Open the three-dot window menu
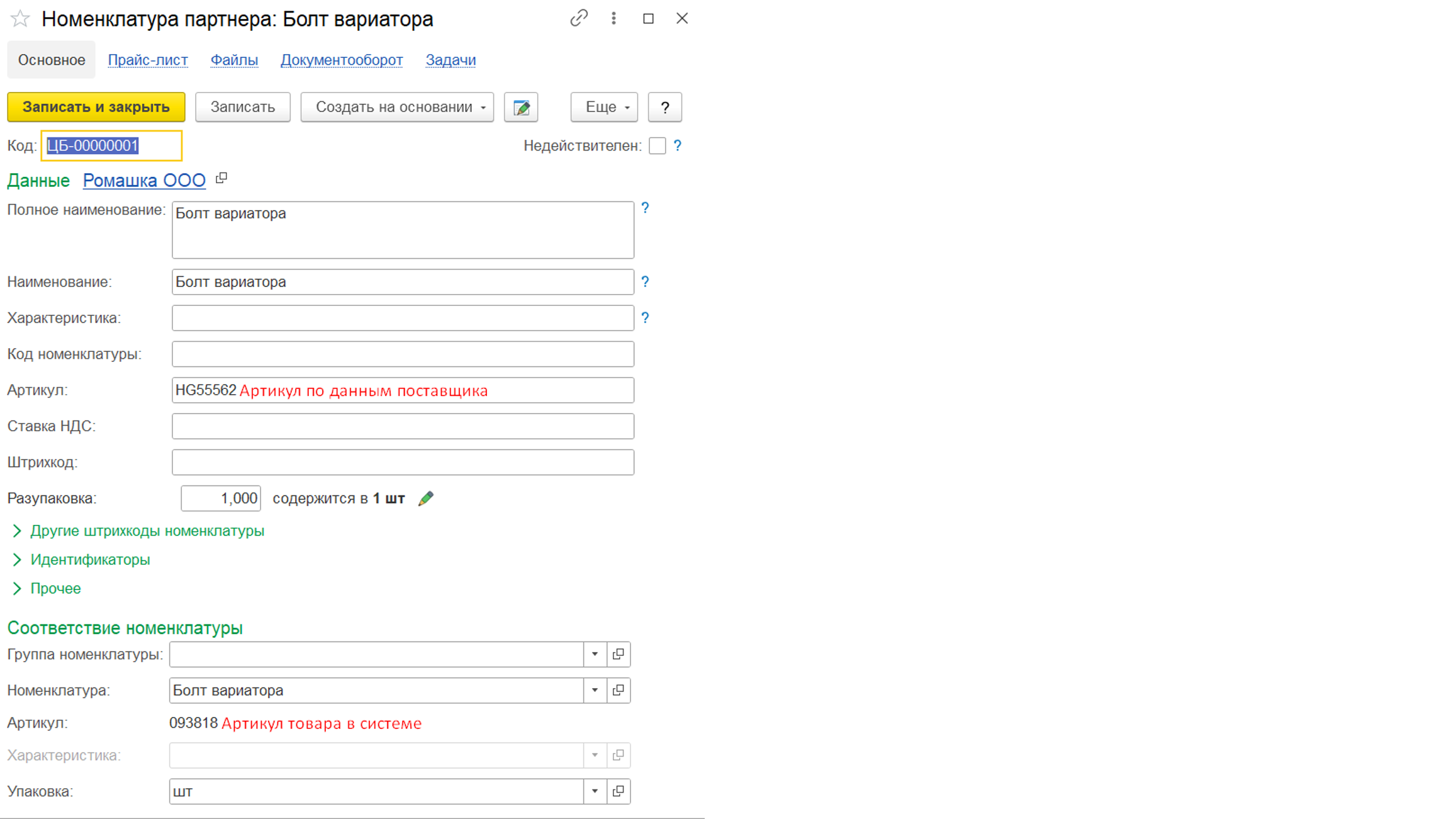1456x819 pixels. (613, 18)
